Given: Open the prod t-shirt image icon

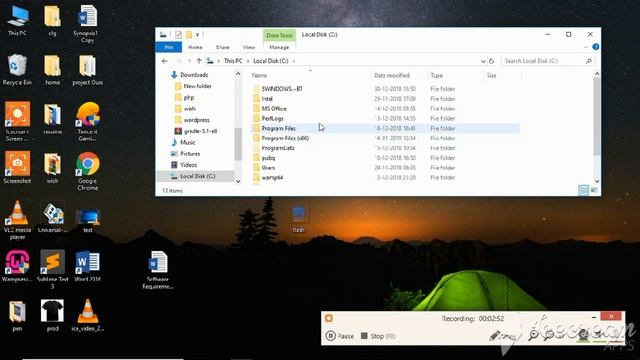Looking at the screenshot, I should pyautogui.click(x=52, y=315).
